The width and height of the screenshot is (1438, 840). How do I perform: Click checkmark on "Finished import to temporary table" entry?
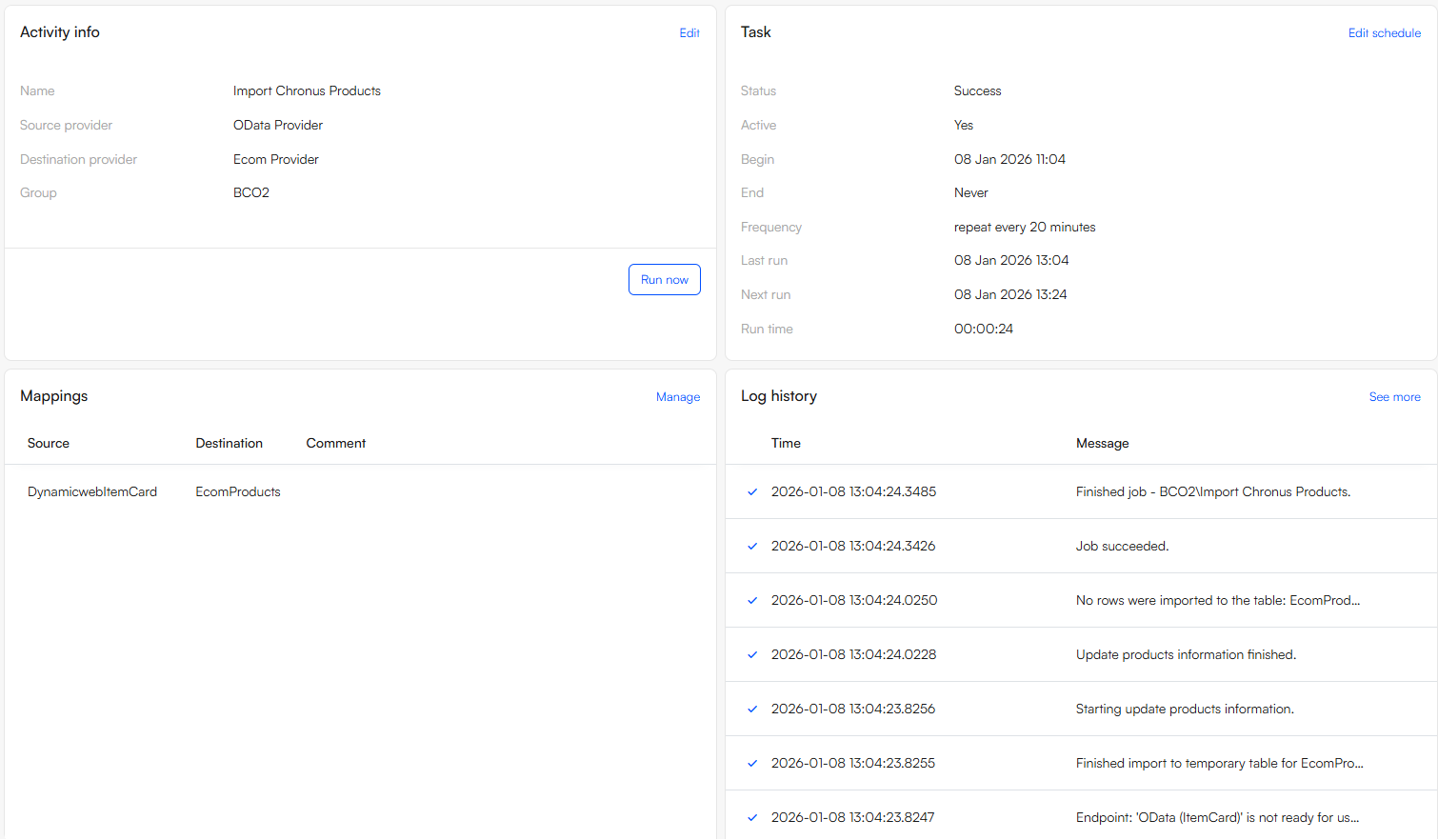point(752,763)
